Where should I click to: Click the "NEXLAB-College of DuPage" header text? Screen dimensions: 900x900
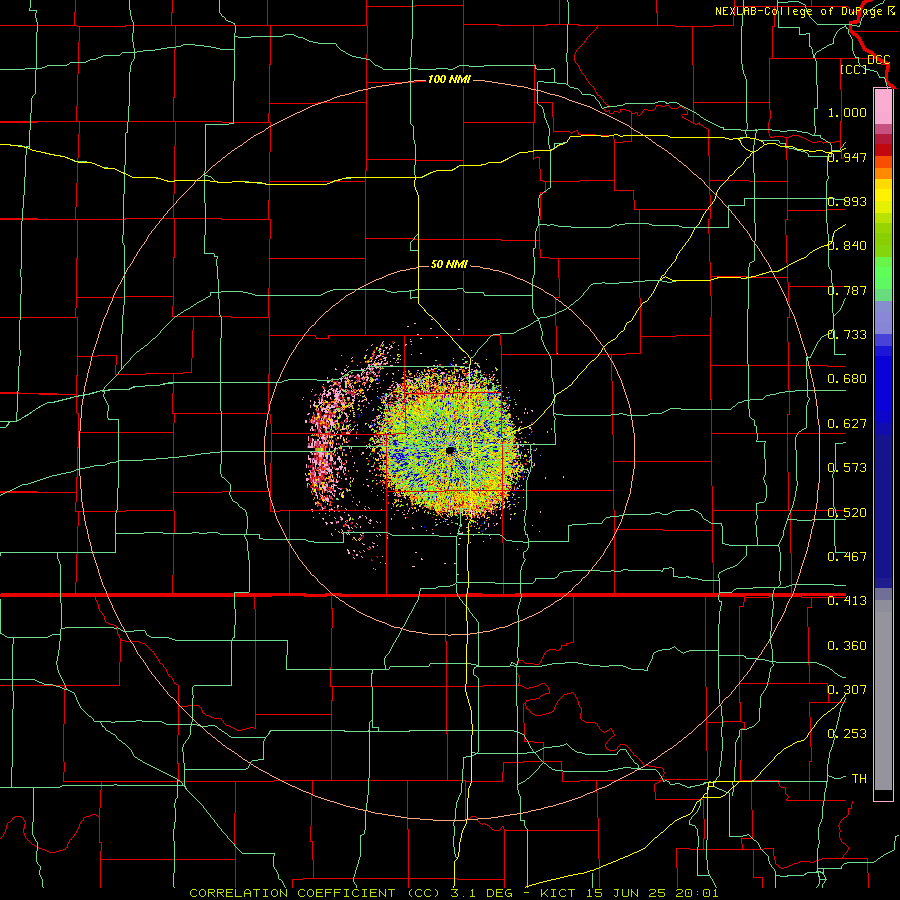(x=801, y=11)
